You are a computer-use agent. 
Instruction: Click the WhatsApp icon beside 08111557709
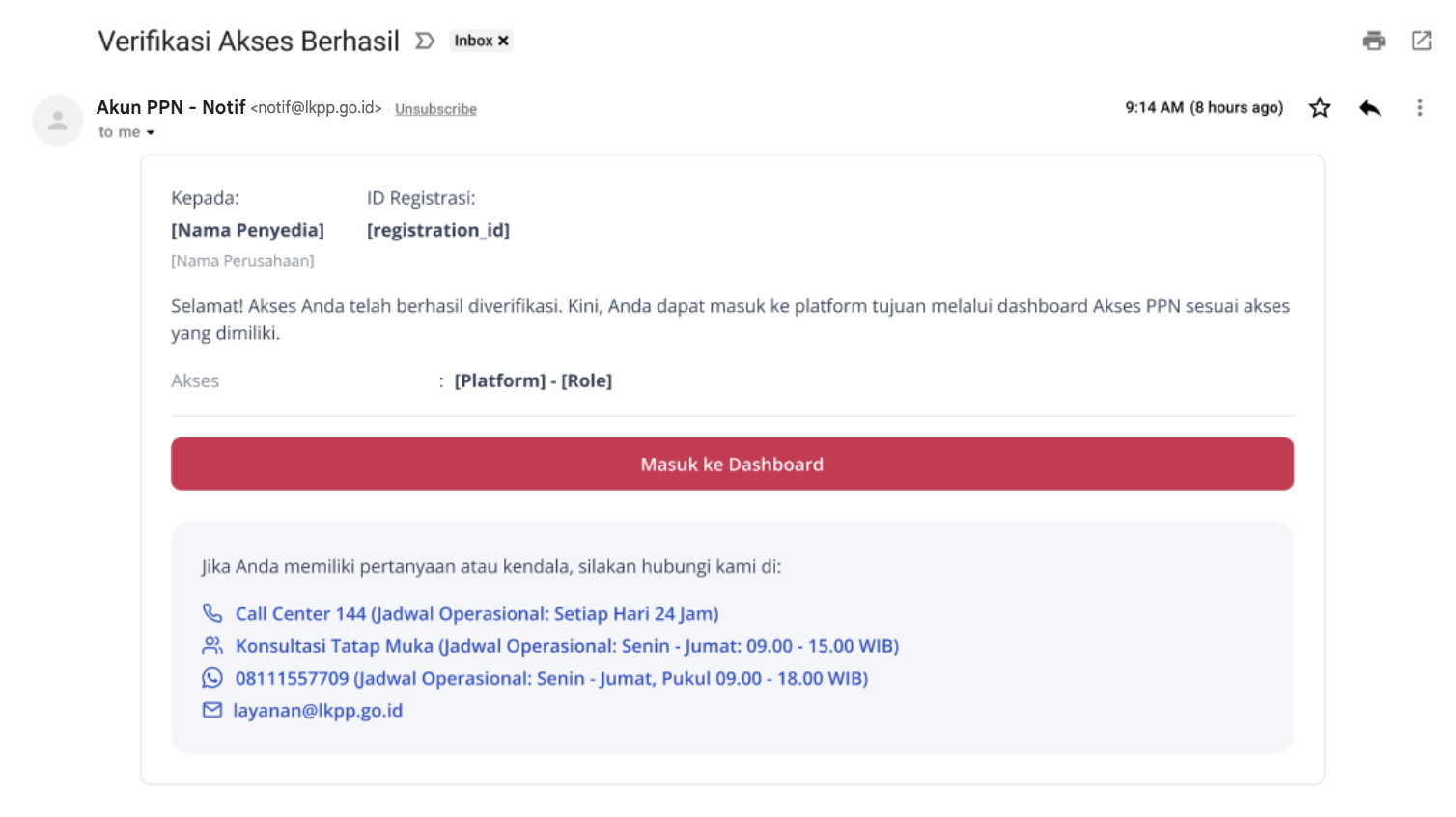(x=212, y=678)
